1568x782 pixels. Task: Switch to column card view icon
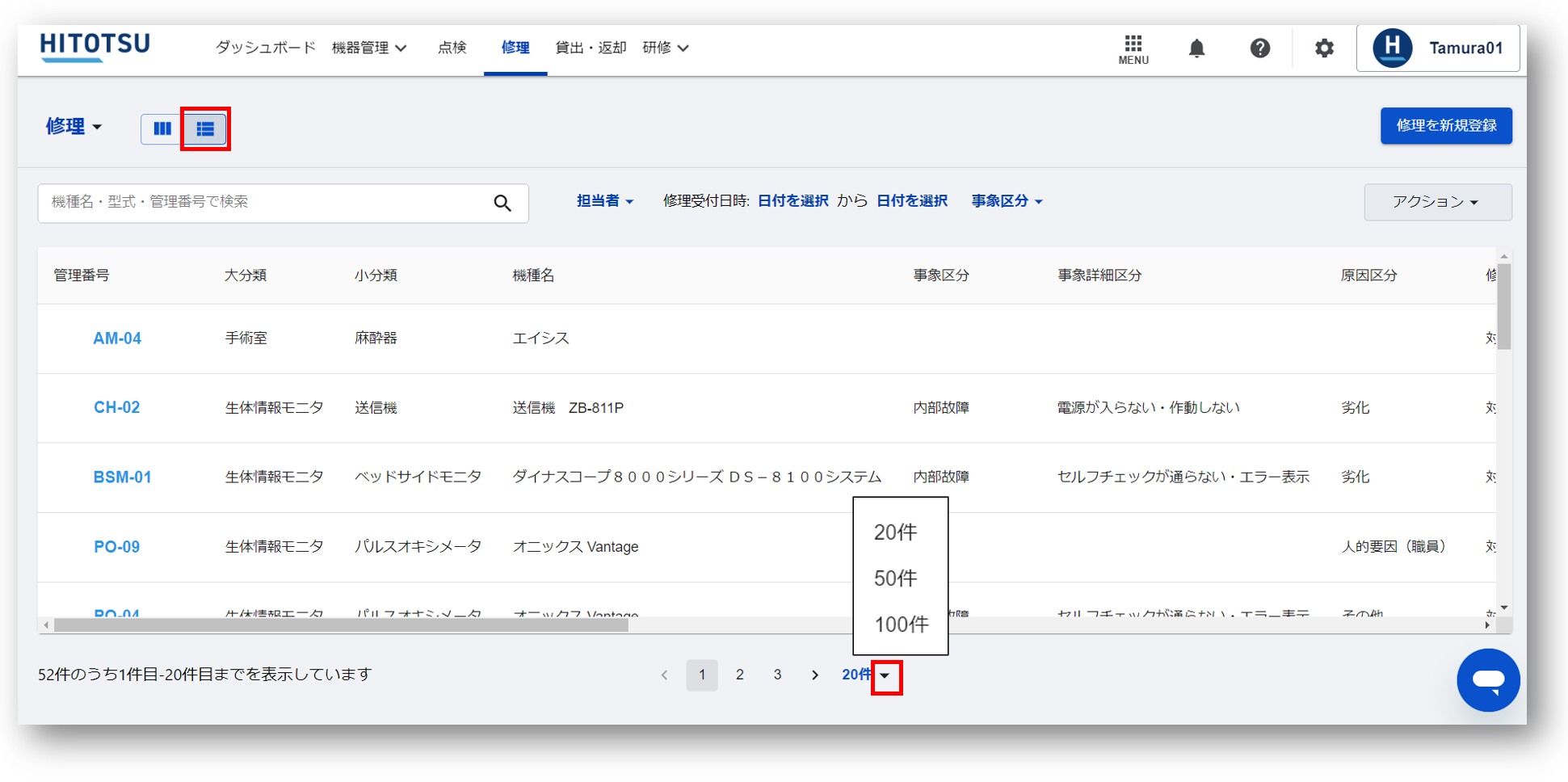tap(162, 128)
